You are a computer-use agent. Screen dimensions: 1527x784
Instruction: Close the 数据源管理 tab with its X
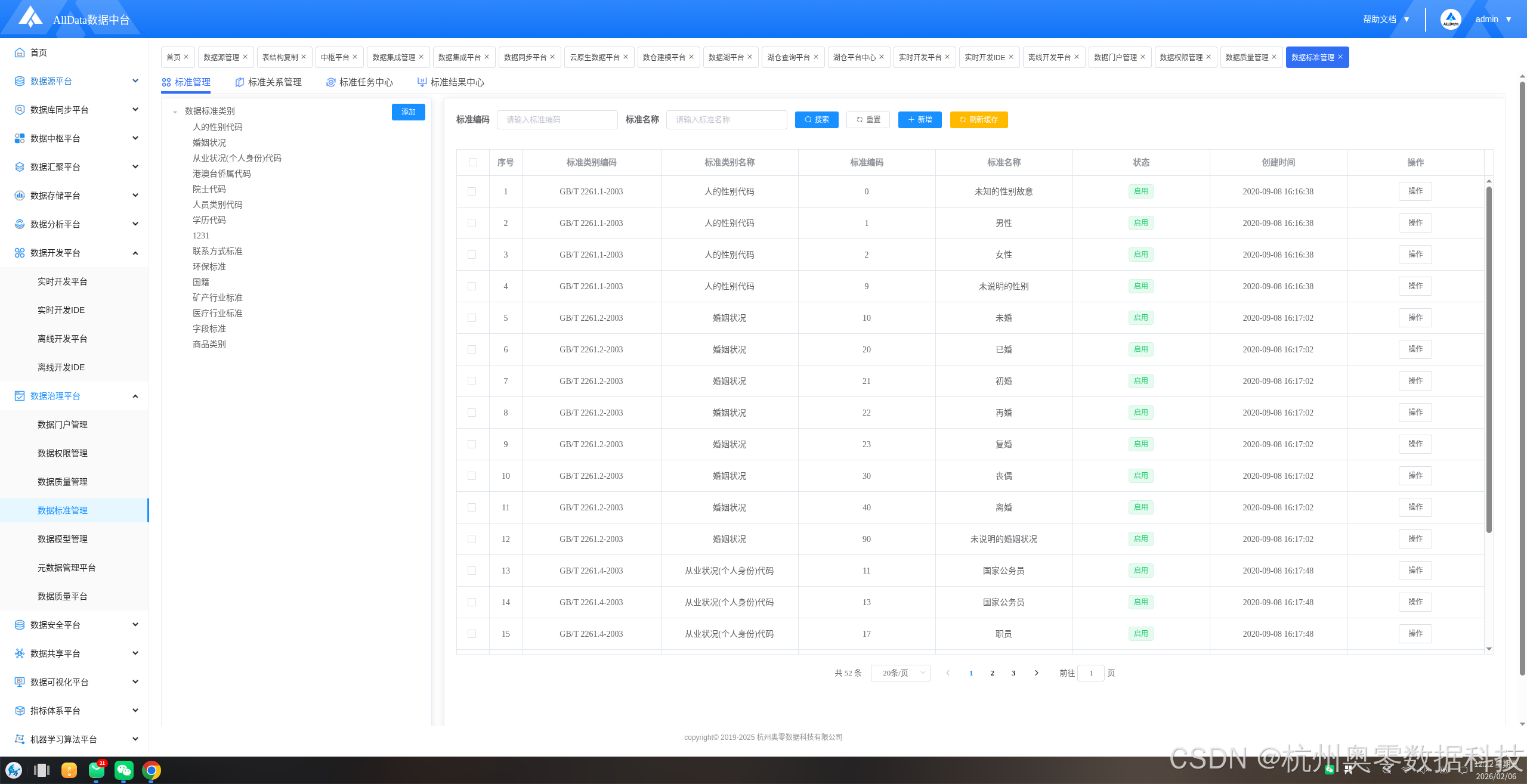[245, 57]
